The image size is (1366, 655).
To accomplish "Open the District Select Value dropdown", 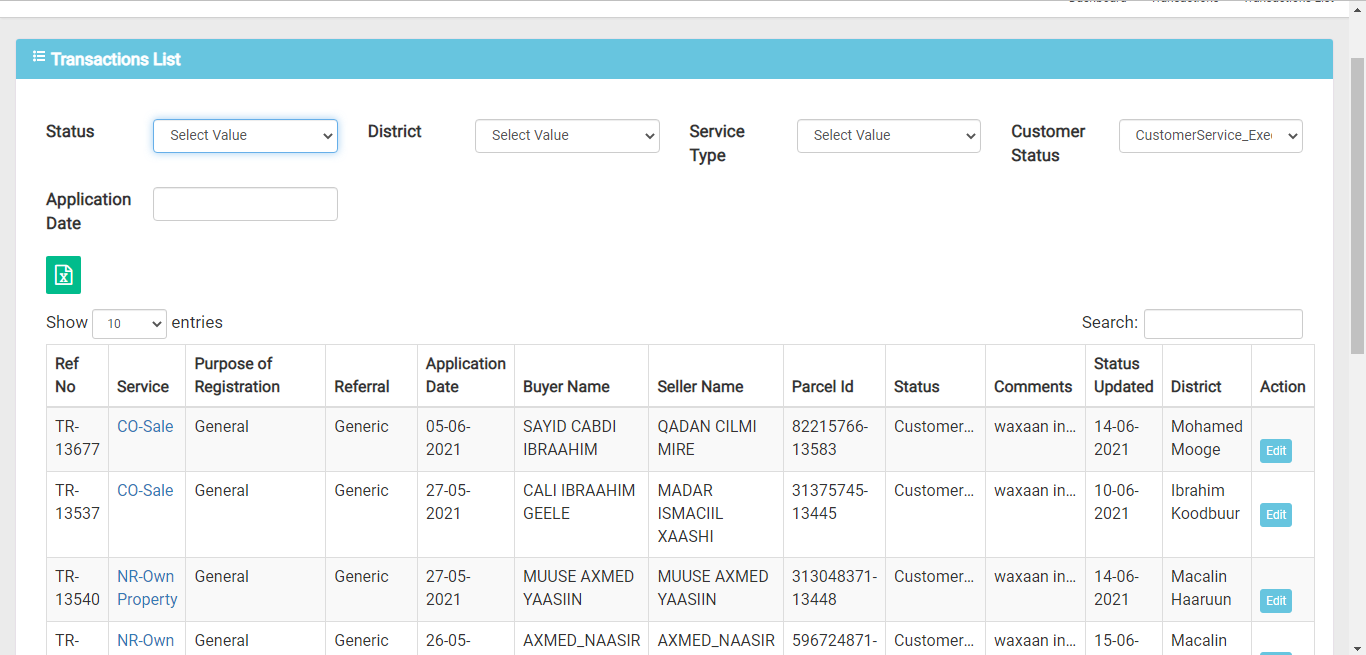I will (x=567, y=136).
